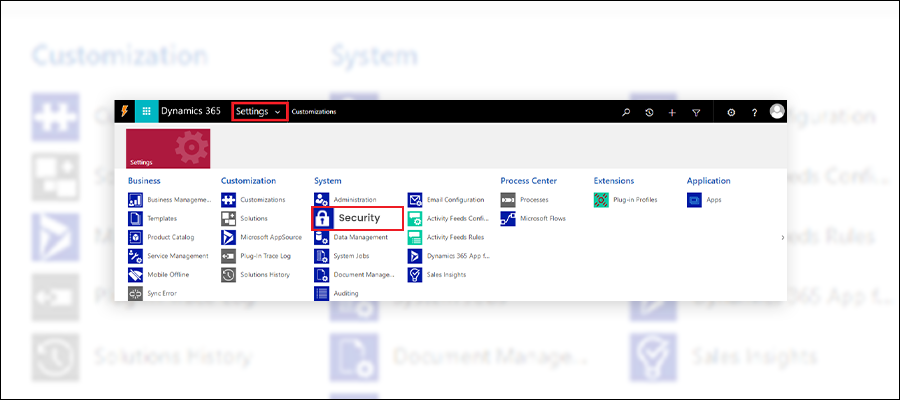The image size is (900, 400).
Task: Open the Apps link text
Action: (714, 200)
